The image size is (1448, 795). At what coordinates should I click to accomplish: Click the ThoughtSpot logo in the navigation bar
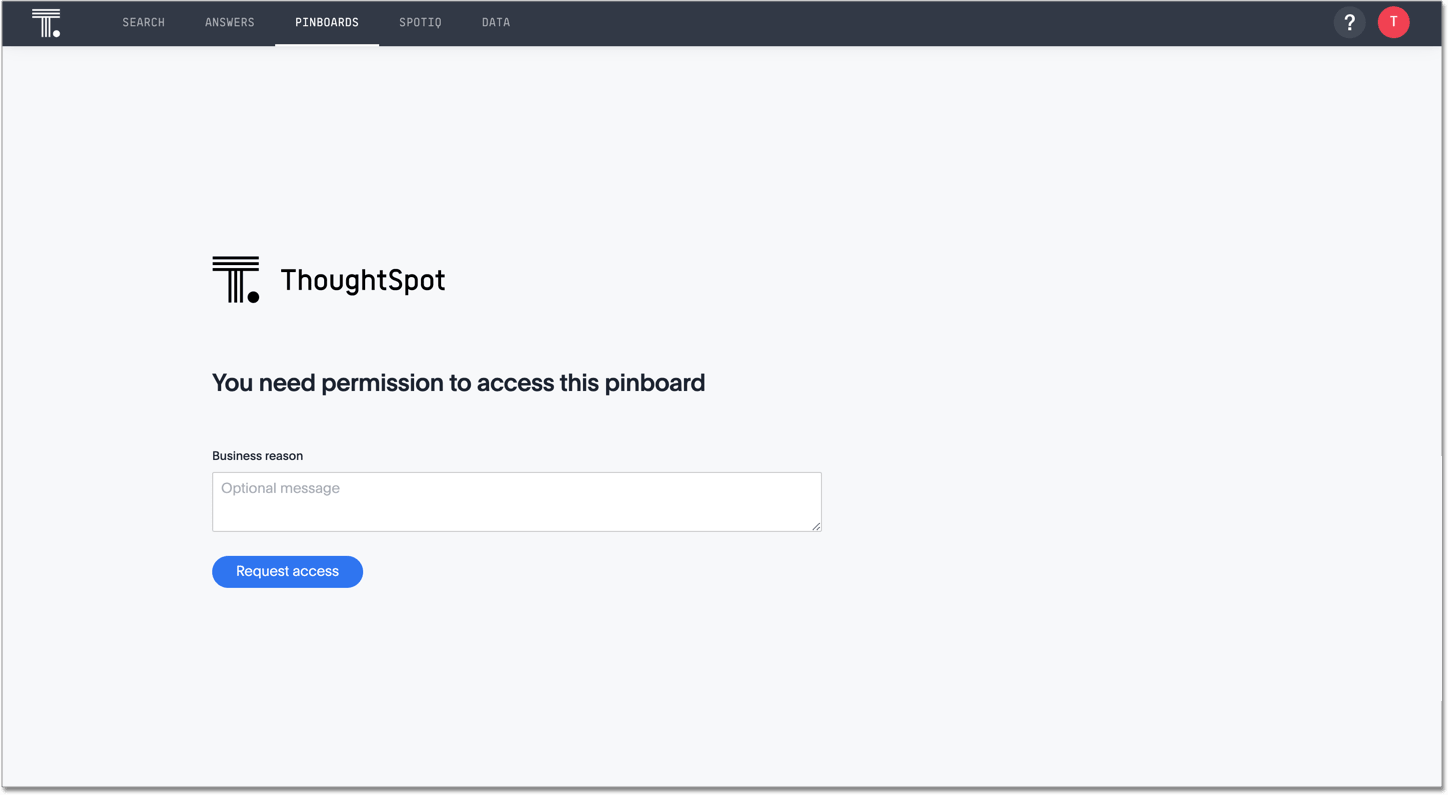point(45,22)
